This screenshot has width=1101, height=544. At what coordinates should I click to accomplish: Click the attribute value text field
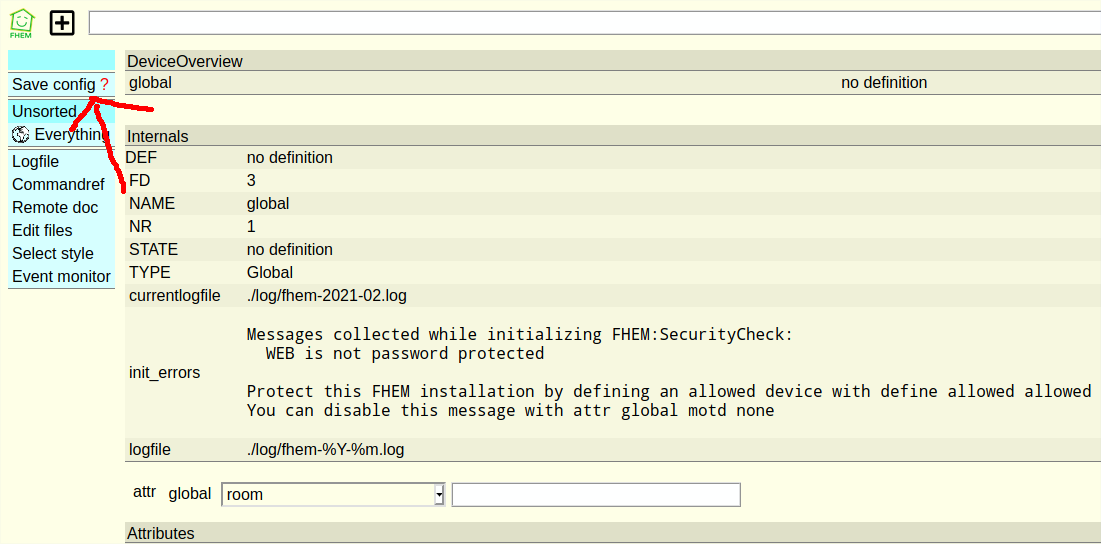(596, 494)
